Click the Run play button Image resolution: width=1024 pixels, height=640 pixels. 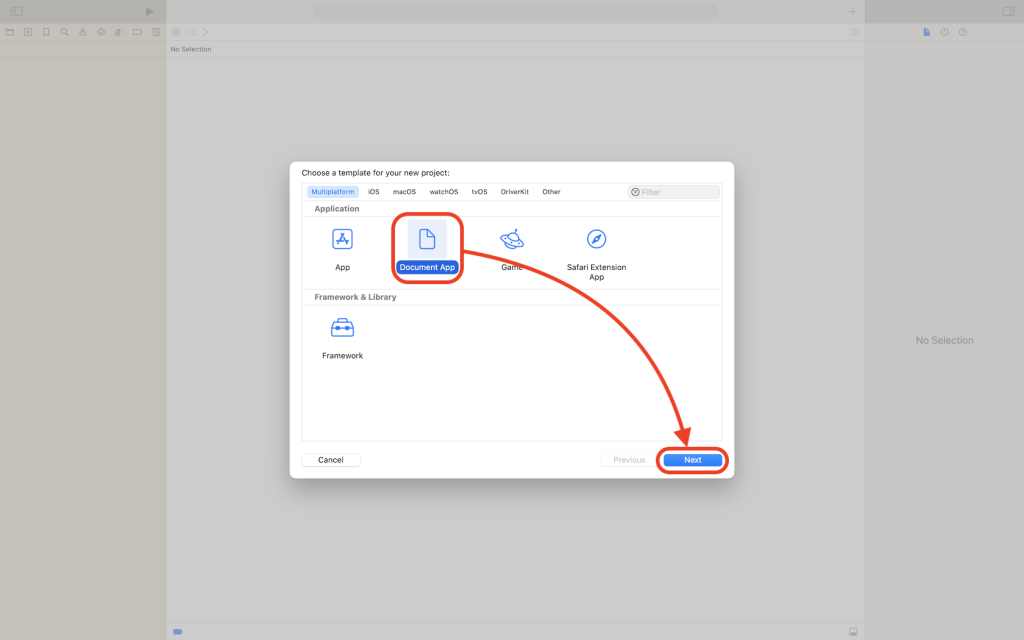150,11
